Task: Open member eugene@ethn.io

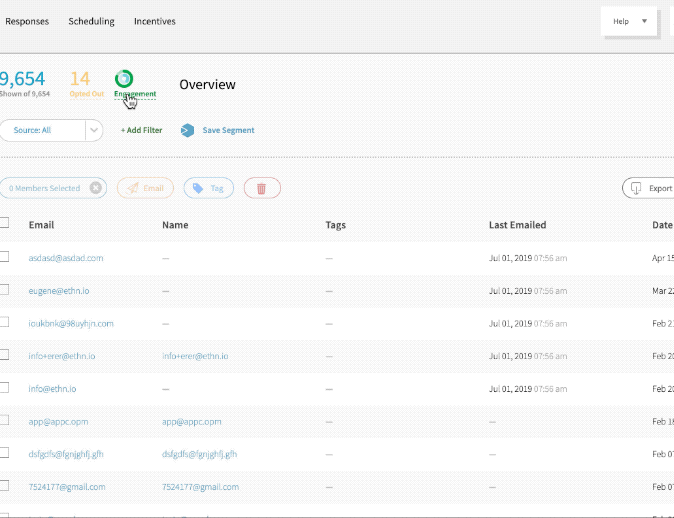Action: tap(59, 291)
